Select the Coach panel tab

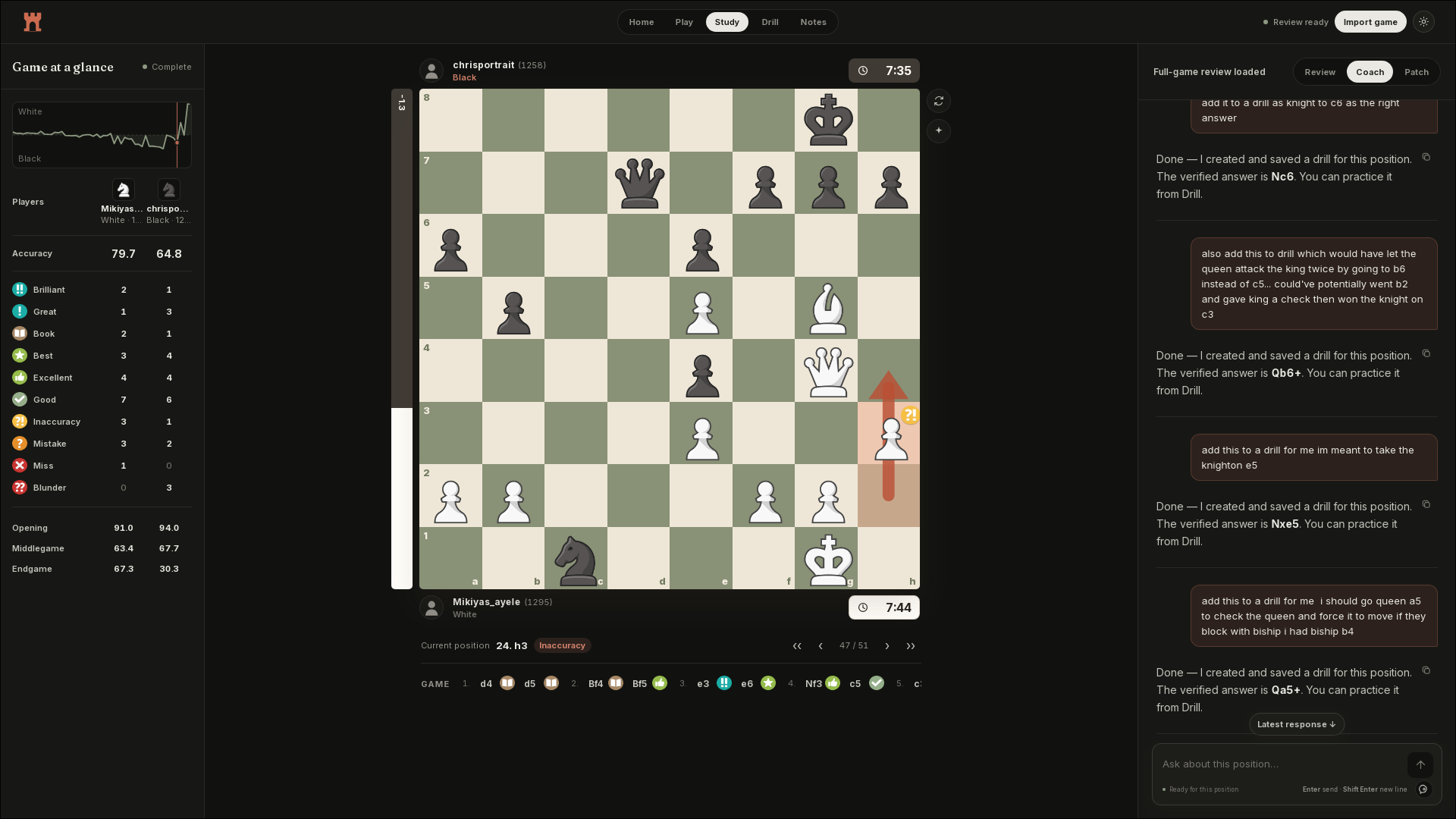tap(1370, 72)
